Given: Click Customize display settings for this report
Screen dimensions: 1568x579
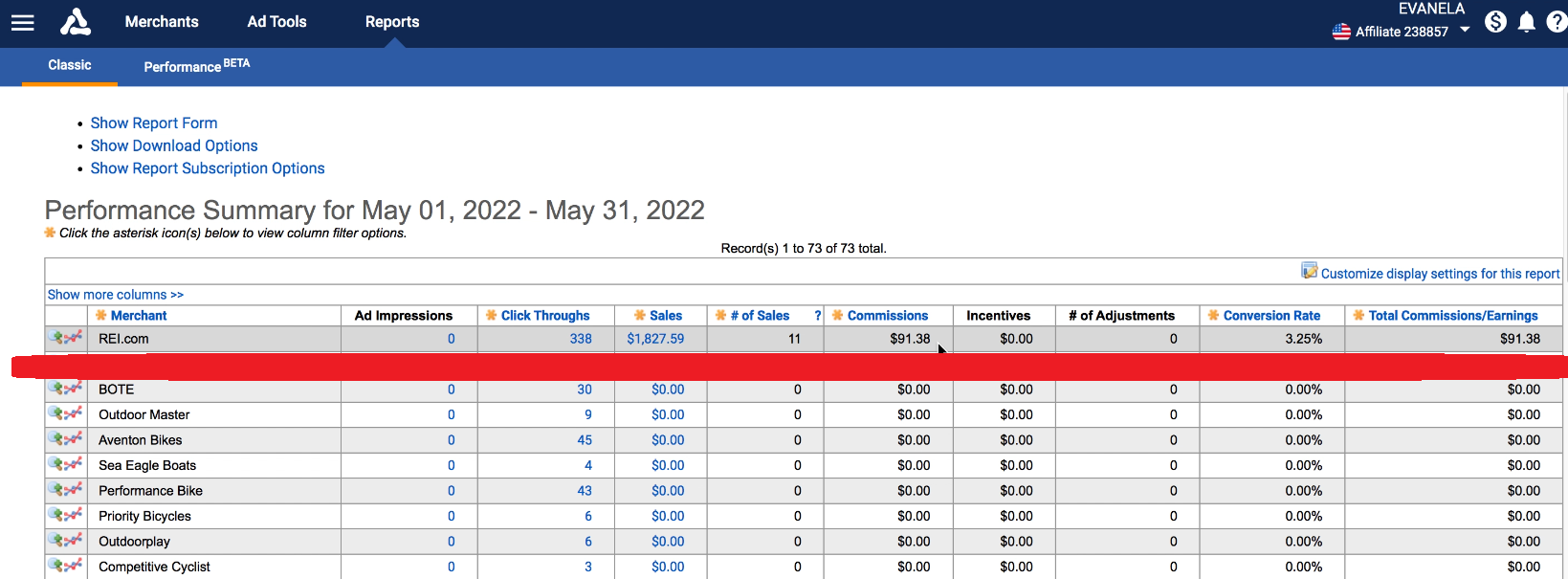Looking at the screenshot, I should [x=1440, y=274].
